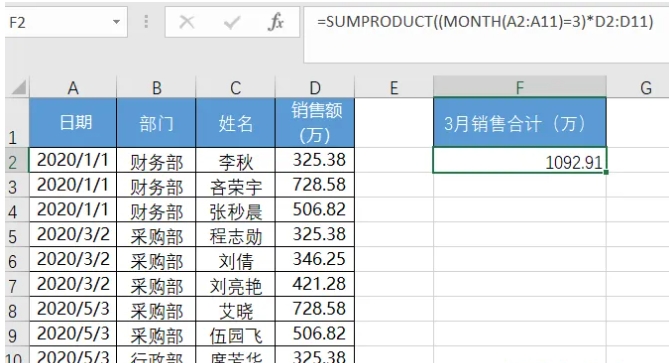Click the 销售额(万) header cell
Image resolution: width=669 pixels, height=363 pixels.
315,123
